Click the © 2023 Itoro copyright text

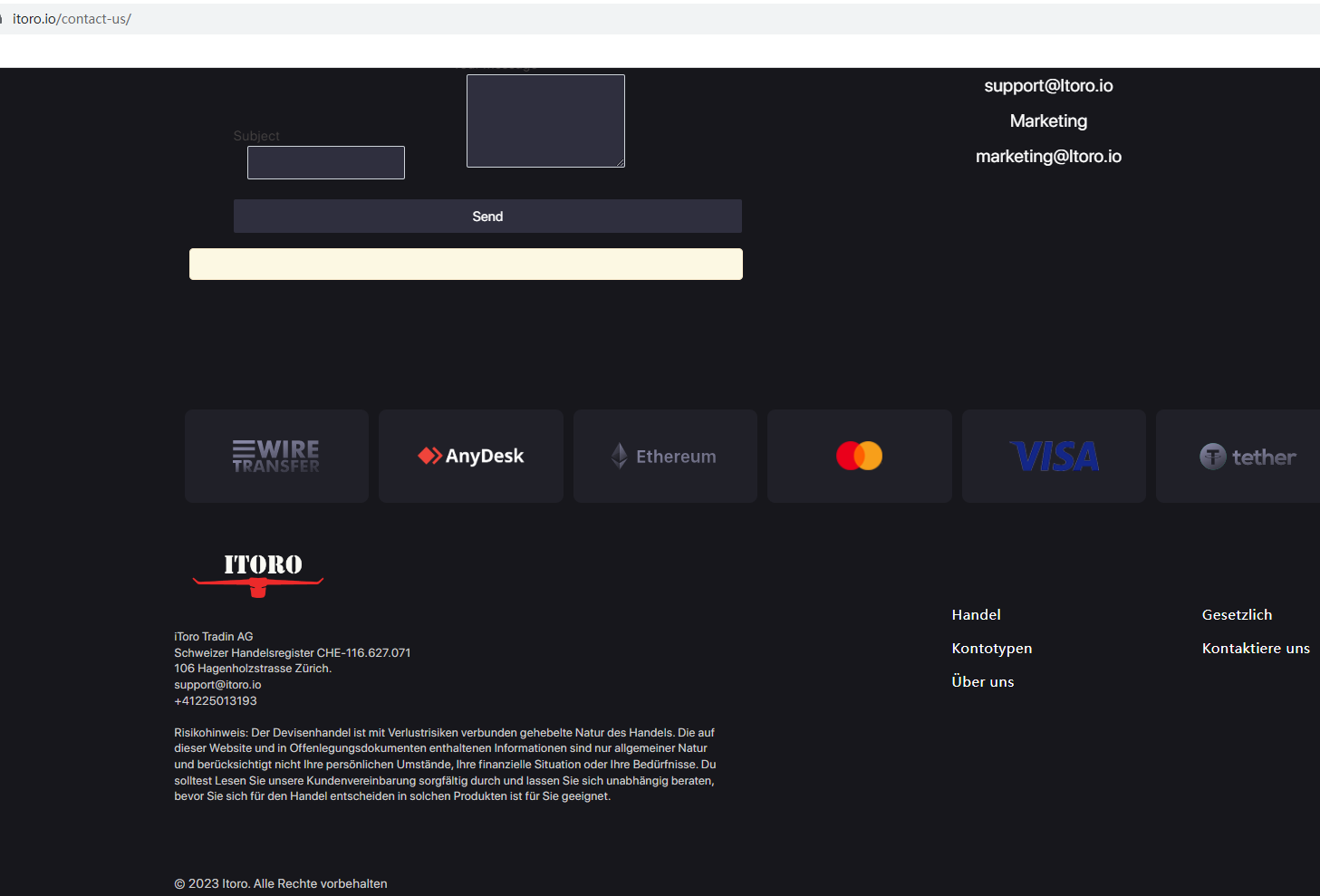click(x=281, y=884)
